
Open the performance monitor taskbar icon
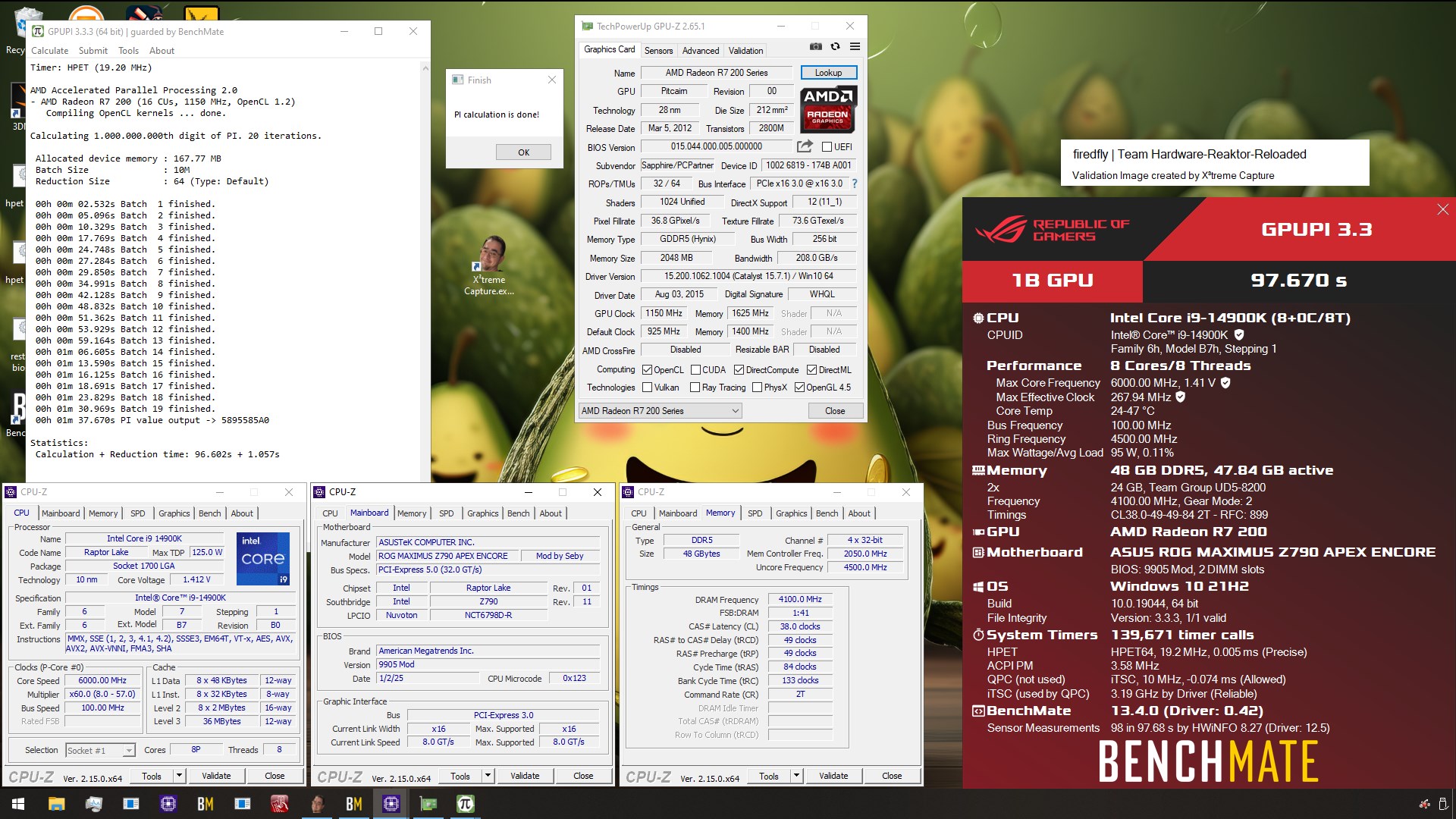point(93,804)
